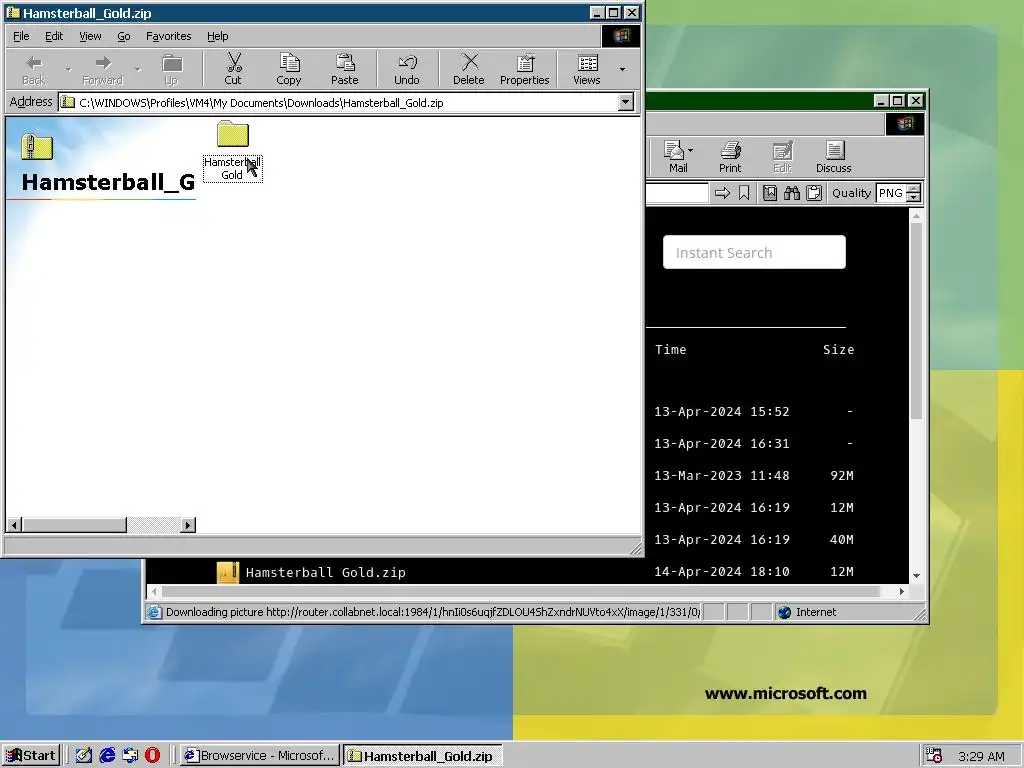
Task: Open the Views dropdown arrow
Action: pyautogui.click(x=622, y=69)
